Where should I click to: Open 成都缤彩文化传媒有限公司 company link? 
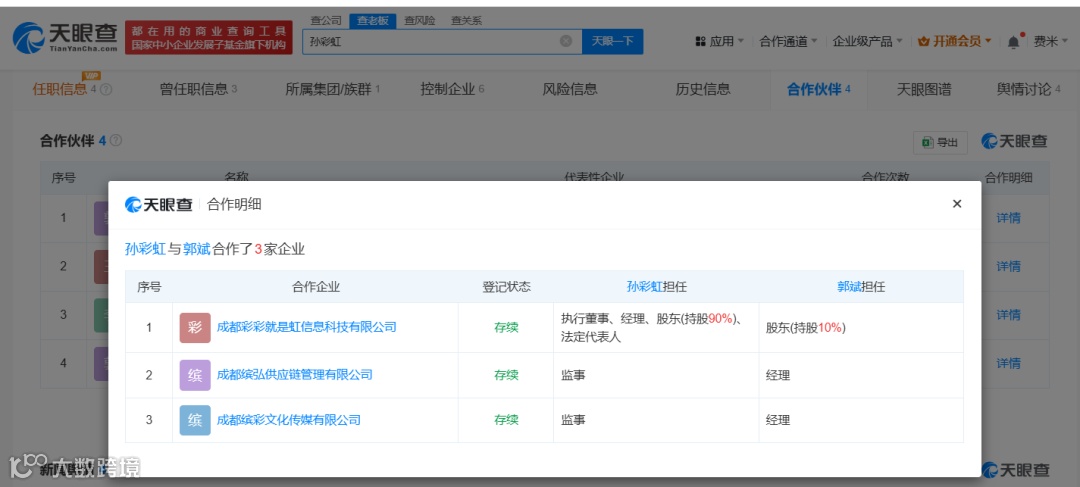(289, 420)
